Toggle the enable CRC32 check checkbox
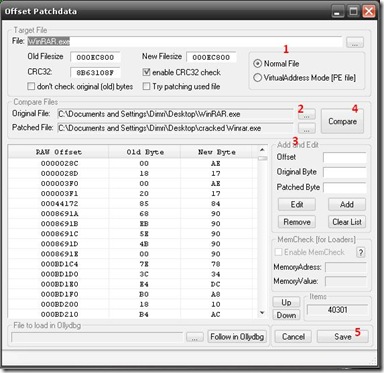Screen dimensions: 384x373 pos(146,72)
